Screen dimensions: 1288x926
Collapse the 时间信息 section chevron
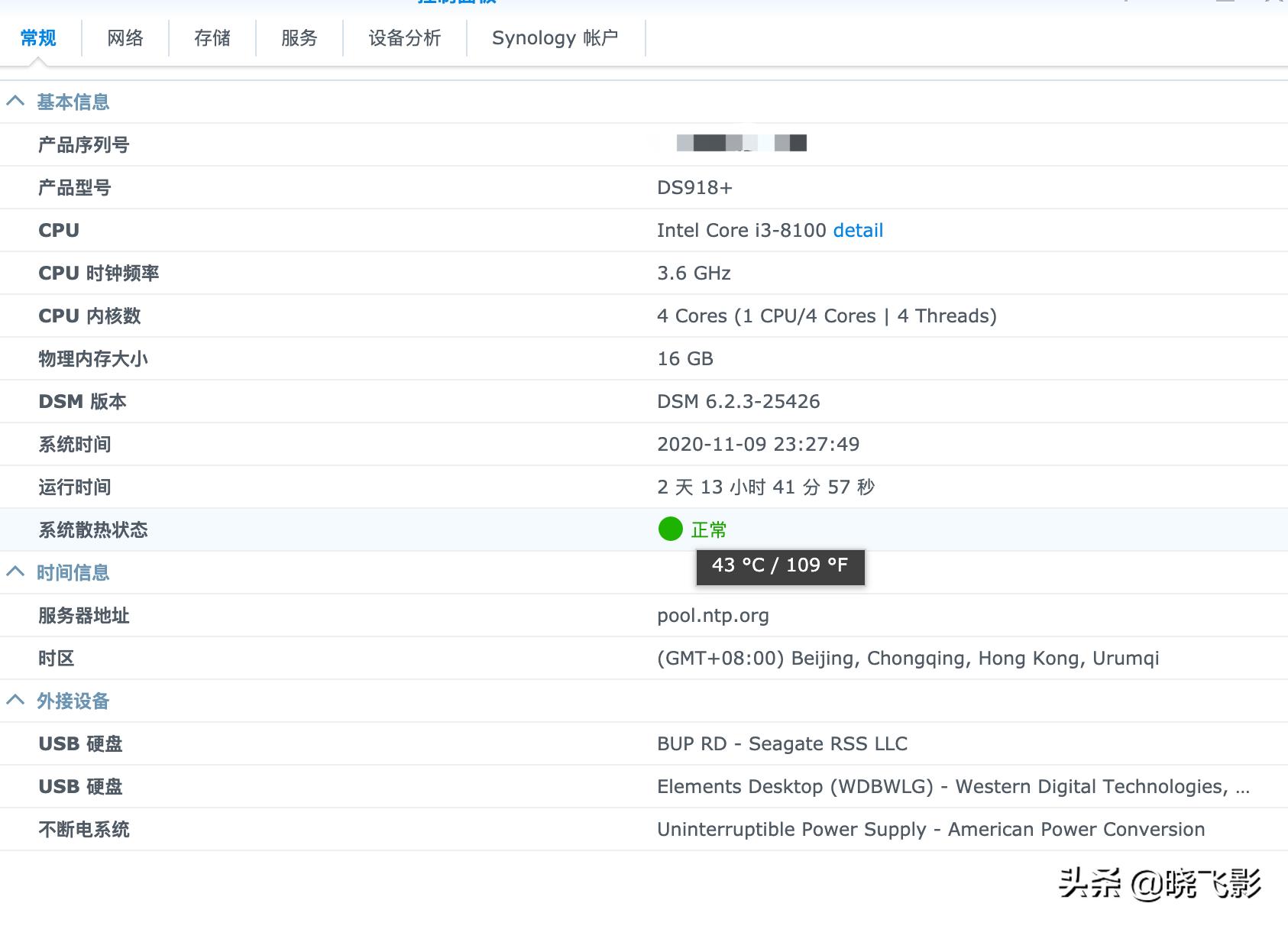15,572
